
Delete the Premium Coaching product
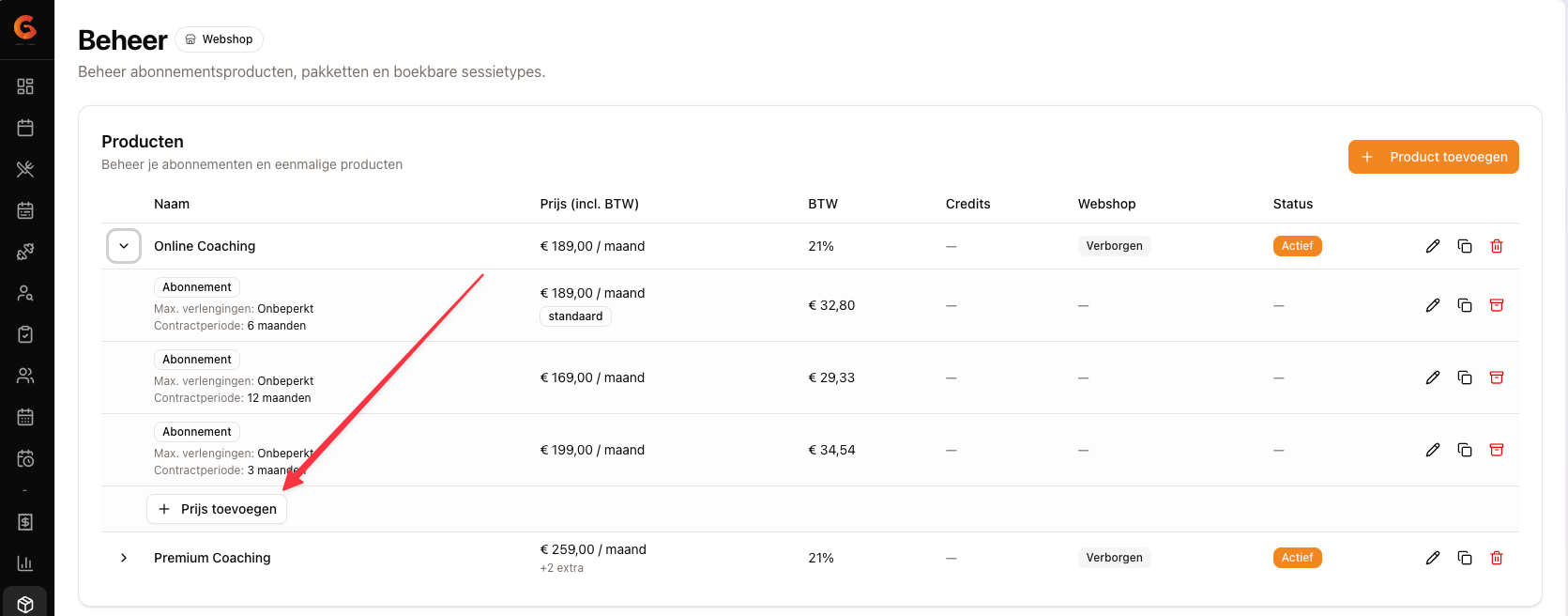(x=1496, y=558)
